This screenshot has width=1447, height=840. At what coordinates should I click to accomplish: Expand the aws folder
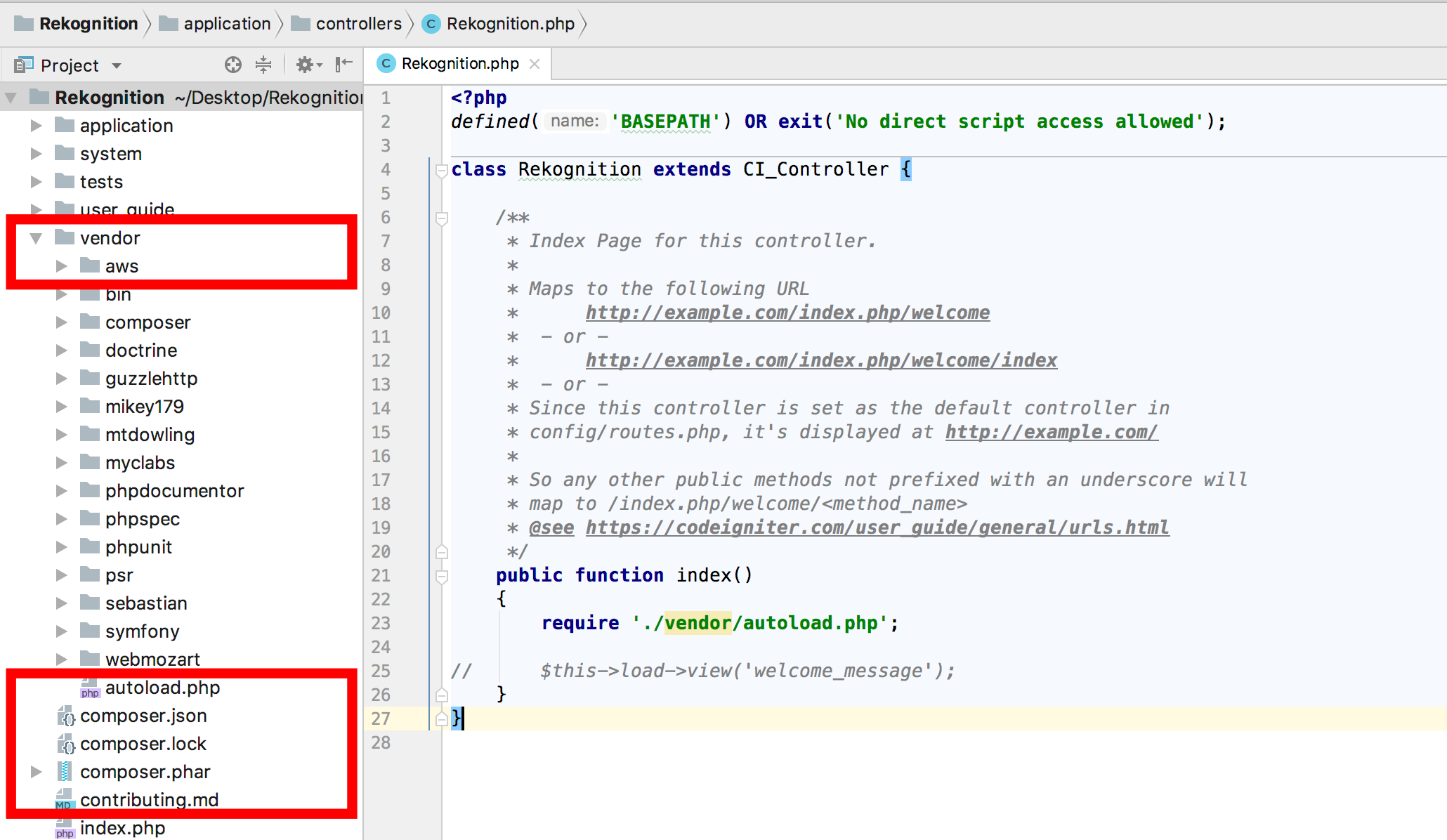(x=62, y=266)
